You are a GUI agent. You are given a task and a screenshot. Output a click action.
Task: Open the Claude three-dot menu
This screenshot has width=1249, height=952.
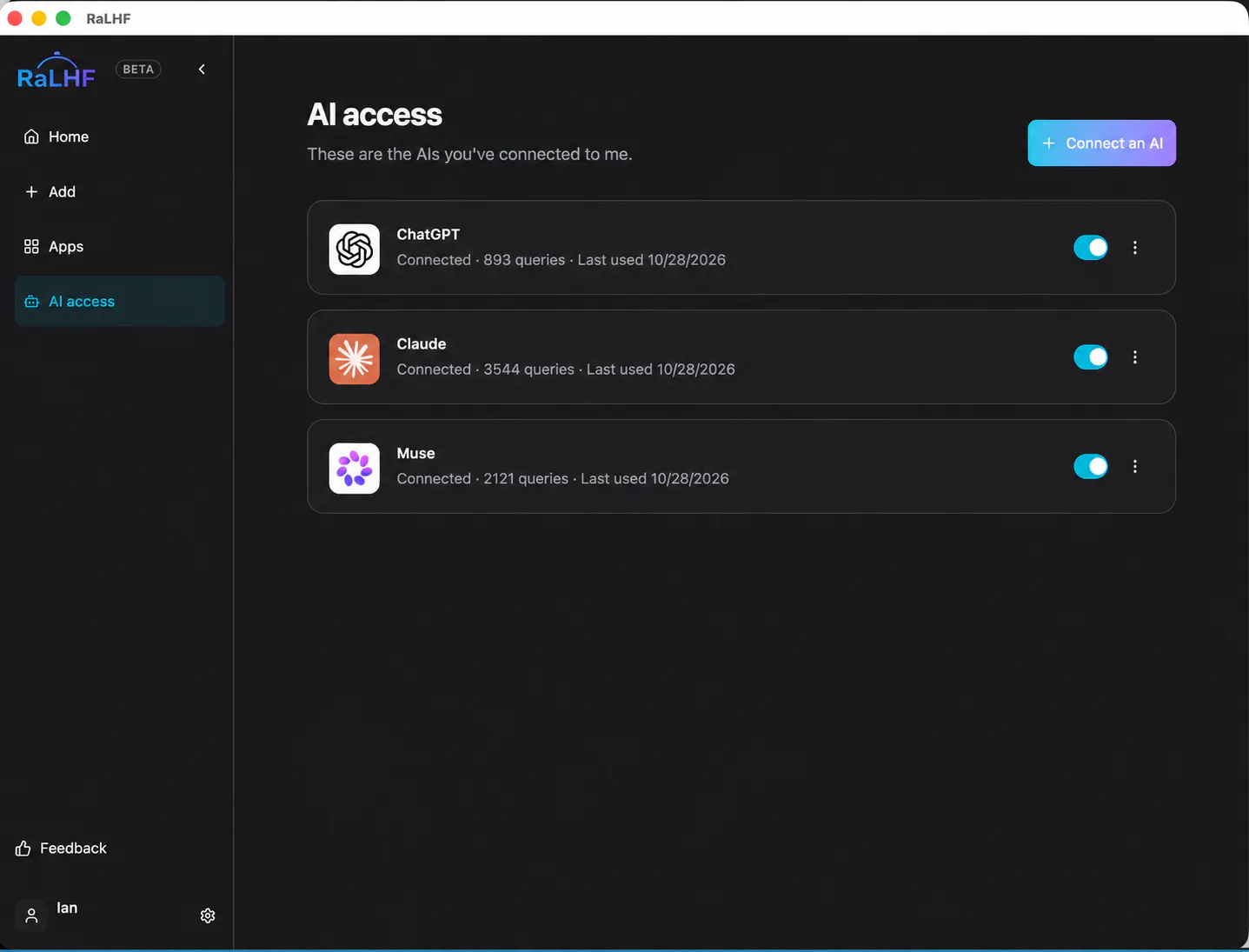tap(1135, 357)
